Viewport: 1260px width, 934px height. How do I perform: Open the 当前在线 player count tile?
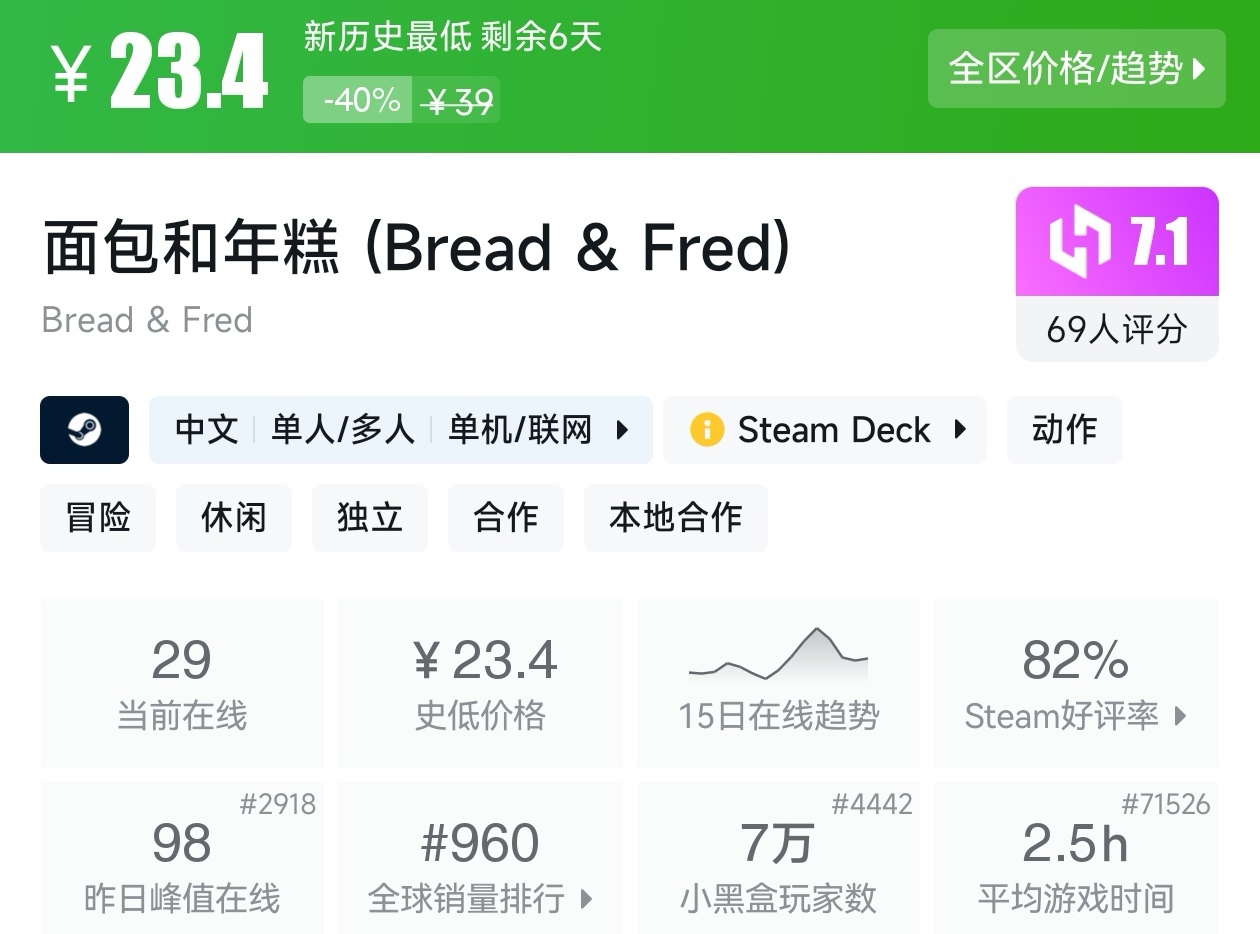tap(182, 683)
